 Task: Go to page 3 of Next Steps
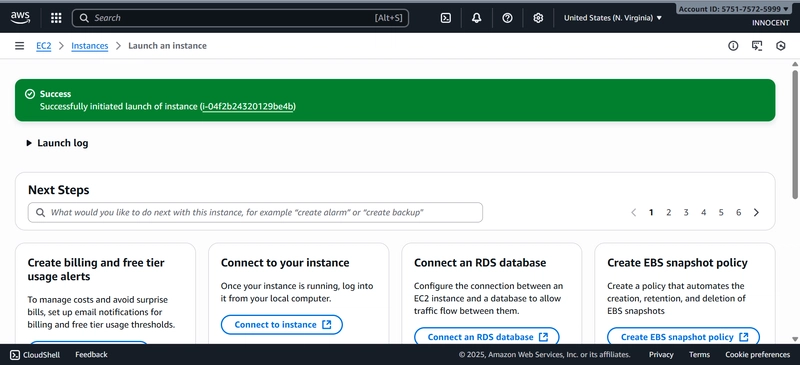tap(686, 212)
